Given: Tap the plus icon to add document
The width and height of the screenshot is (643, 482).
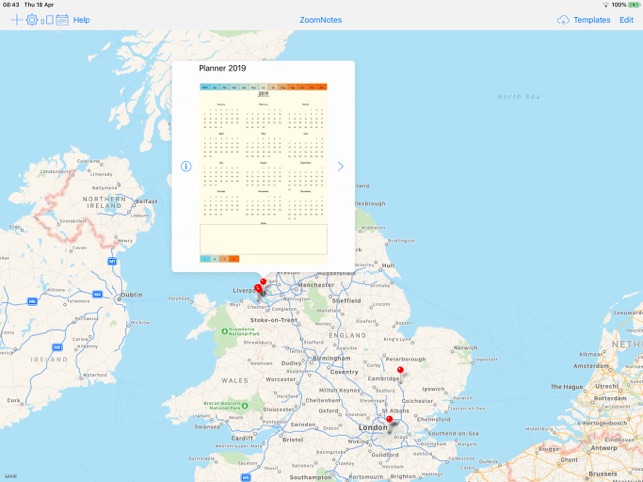Looking at the screenshot, I should click(16, 20).
